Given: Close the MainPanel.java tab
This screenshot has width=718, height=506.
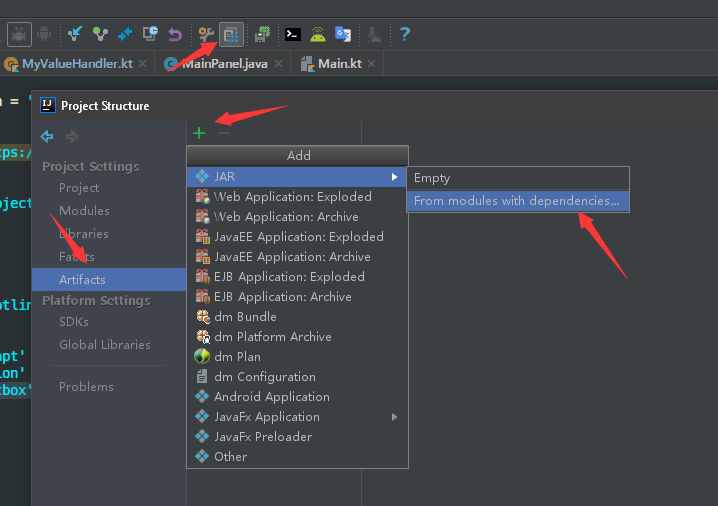Looking at the screenshot, I should pos(278,64).
